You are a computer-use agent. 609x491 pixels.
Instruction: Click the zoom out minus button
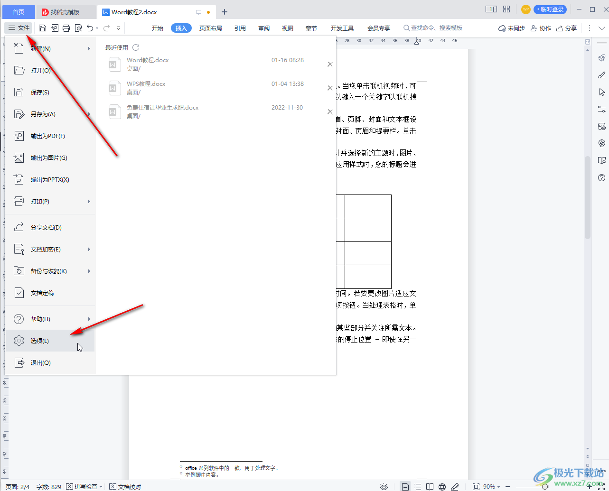pos(508,486)
